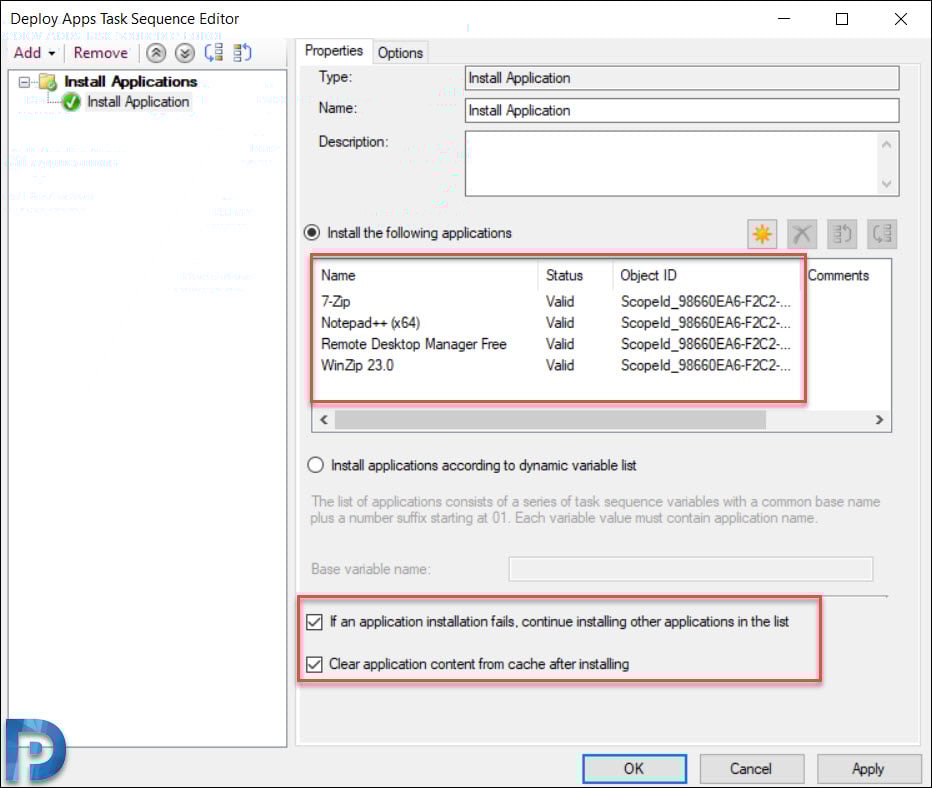
Task: Open the Add dropdown menu
Action: coord(34,53)
